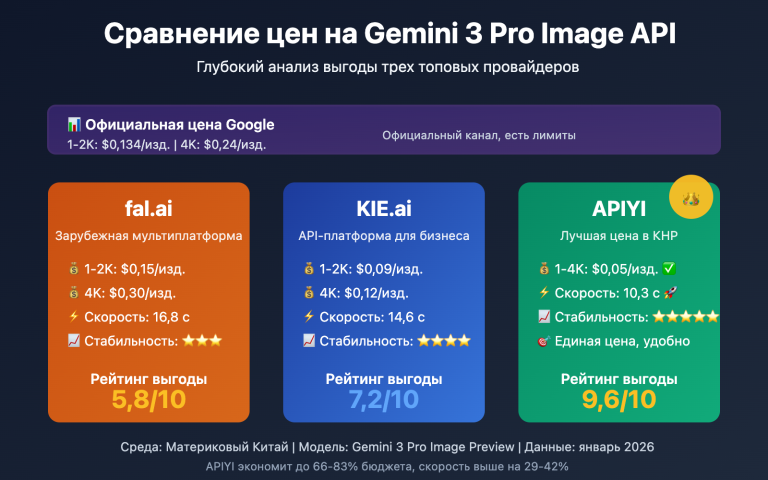
Task: Click text Официальный канал, есть лимиты
Action: (x=479, y=135)
